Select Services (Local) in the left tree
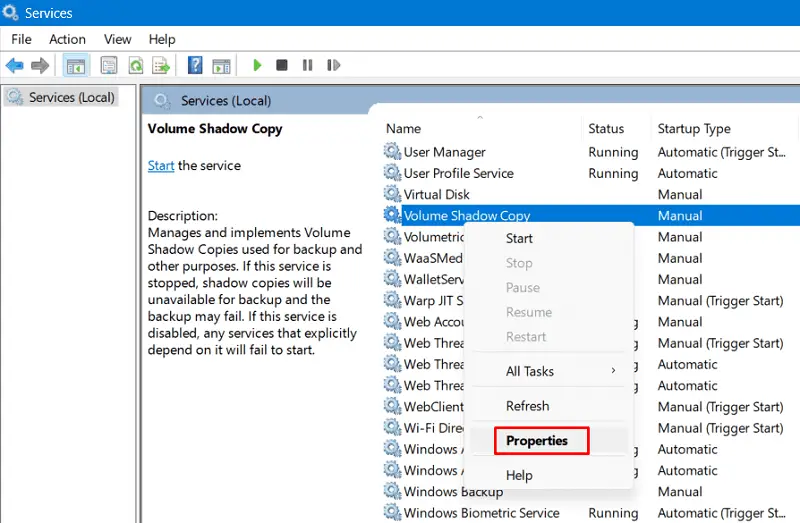The image size is (800, 523). pos(71,97)
